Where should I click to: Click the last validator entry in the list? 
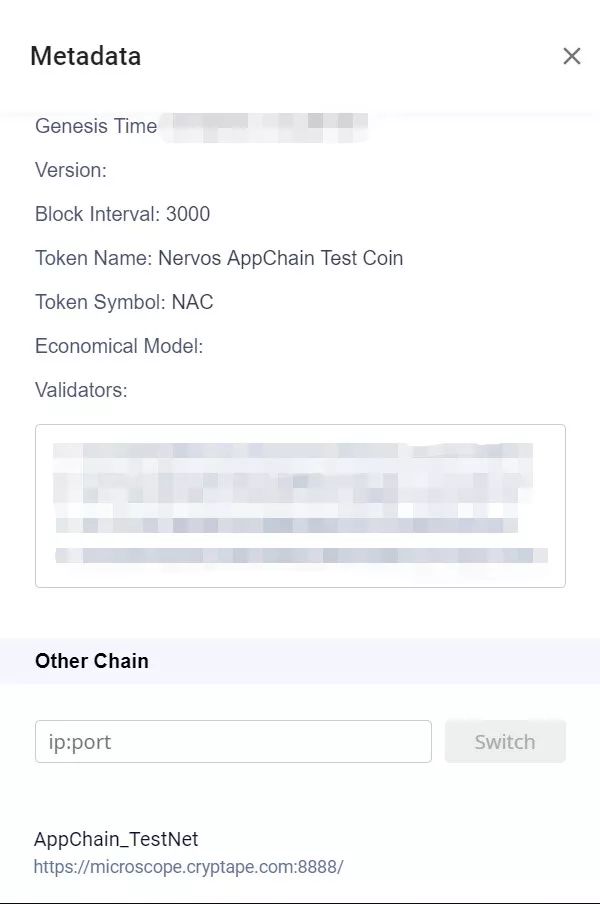pyautogui.click(x=300, y=555)
